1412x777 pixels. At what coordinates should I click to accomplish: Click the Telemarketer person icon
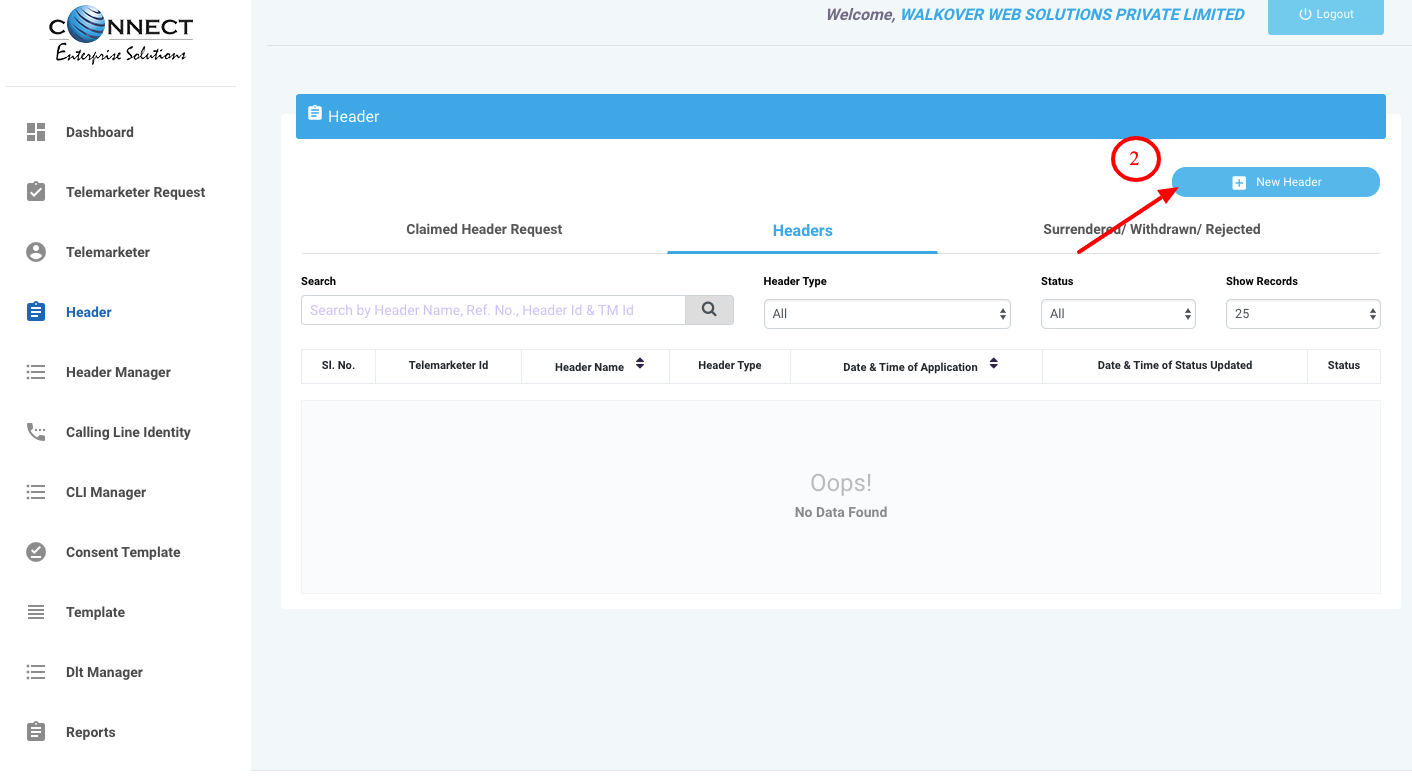click(36, 252)
